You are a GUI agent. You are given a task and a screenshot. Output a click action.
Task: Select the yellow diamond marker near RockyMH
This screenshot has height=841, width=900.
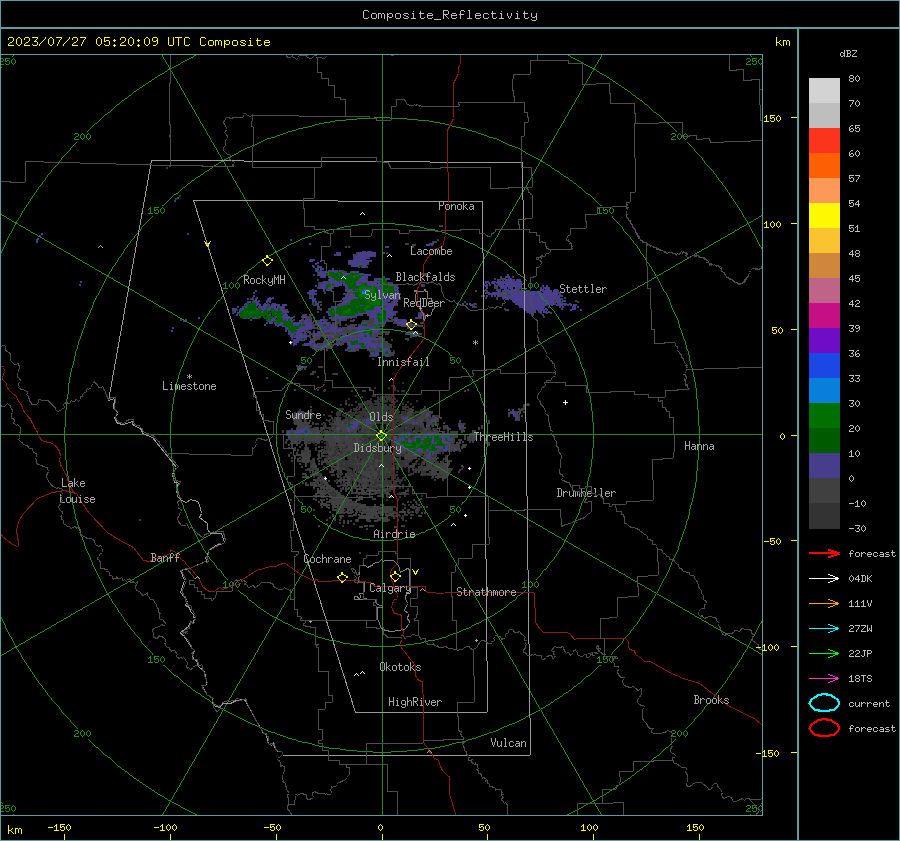point(267,261)
